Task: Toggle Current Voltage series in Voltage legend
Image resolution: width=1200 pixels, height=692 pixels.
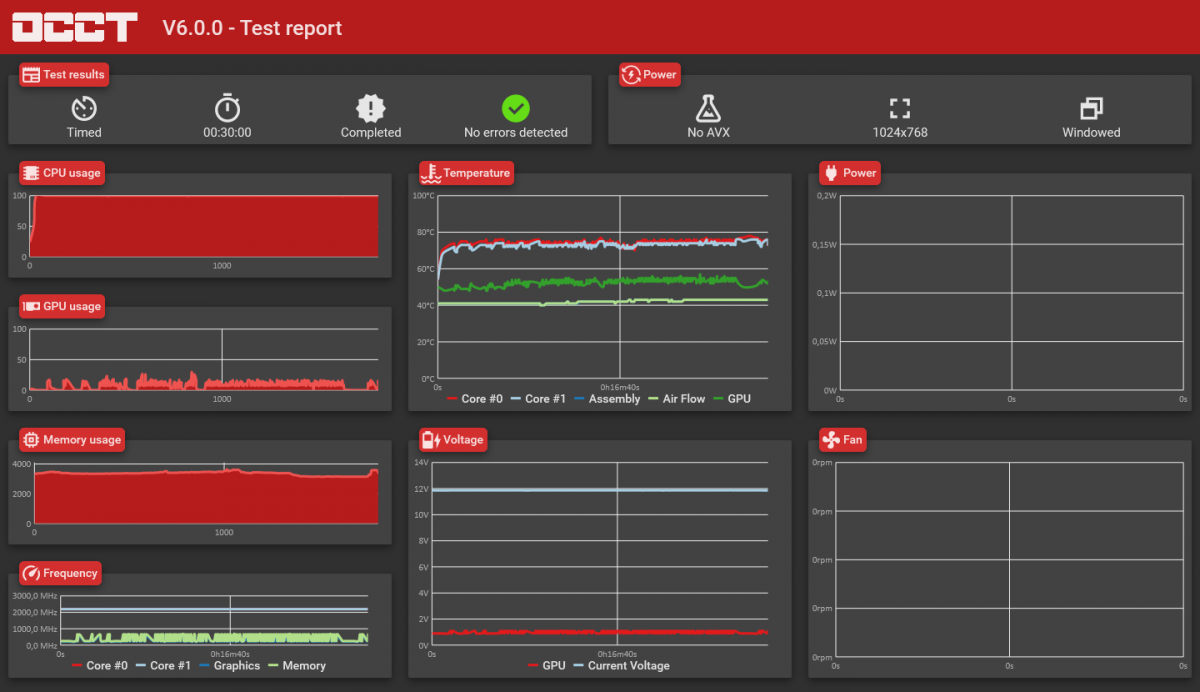Action: pos(621,666)
